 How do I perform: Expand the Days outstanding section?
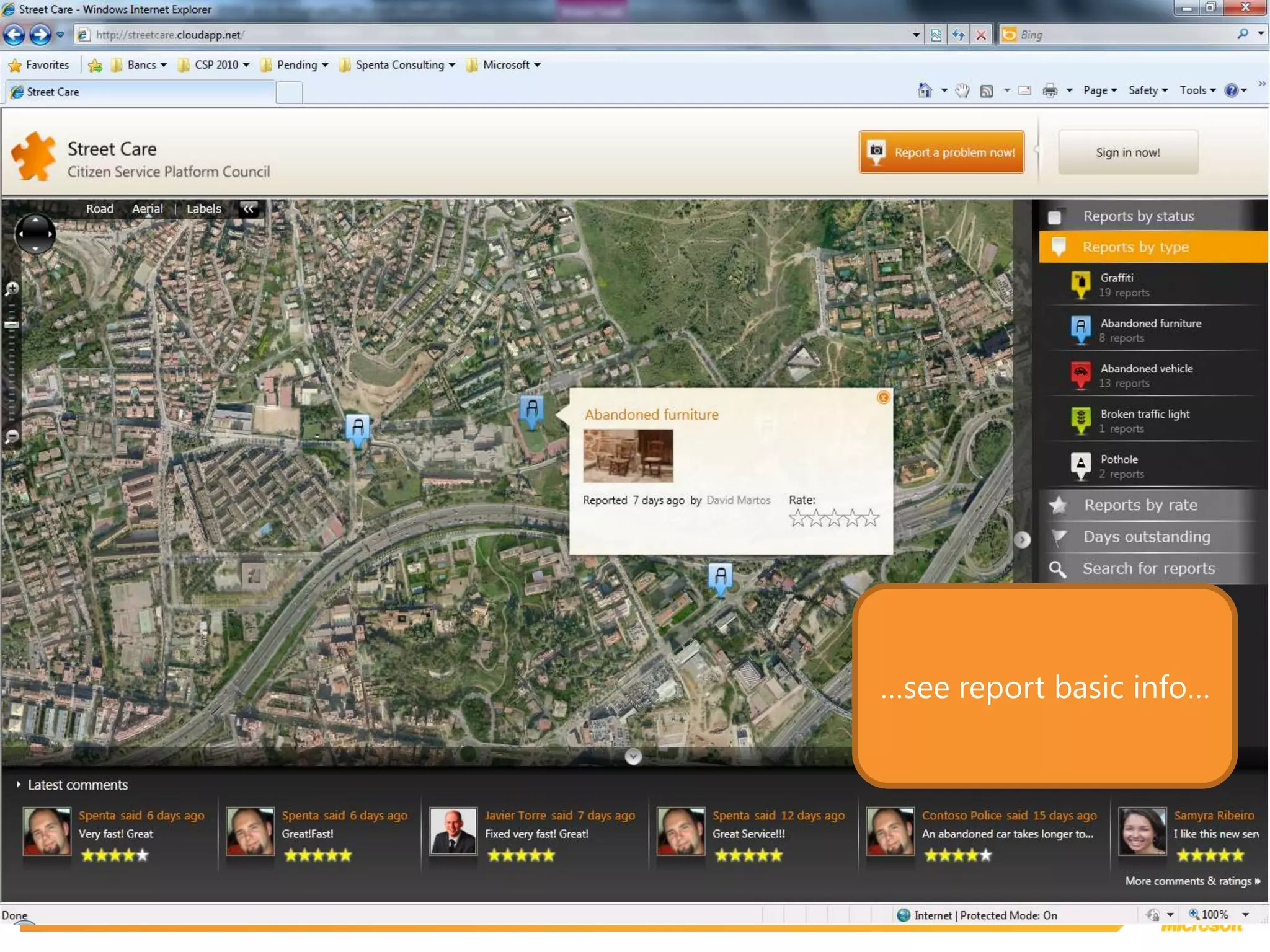point(1152,537)
